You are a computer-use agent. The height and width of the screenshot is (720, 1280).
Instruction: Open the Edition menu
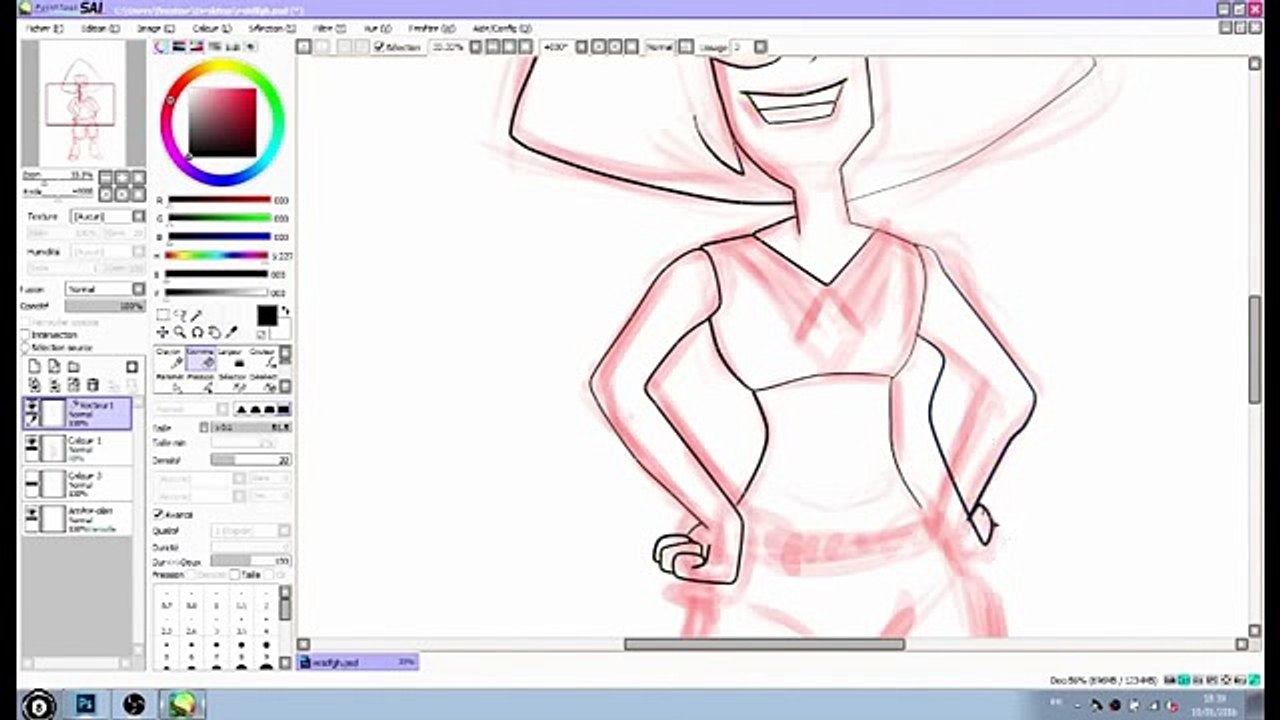[100, 29]
